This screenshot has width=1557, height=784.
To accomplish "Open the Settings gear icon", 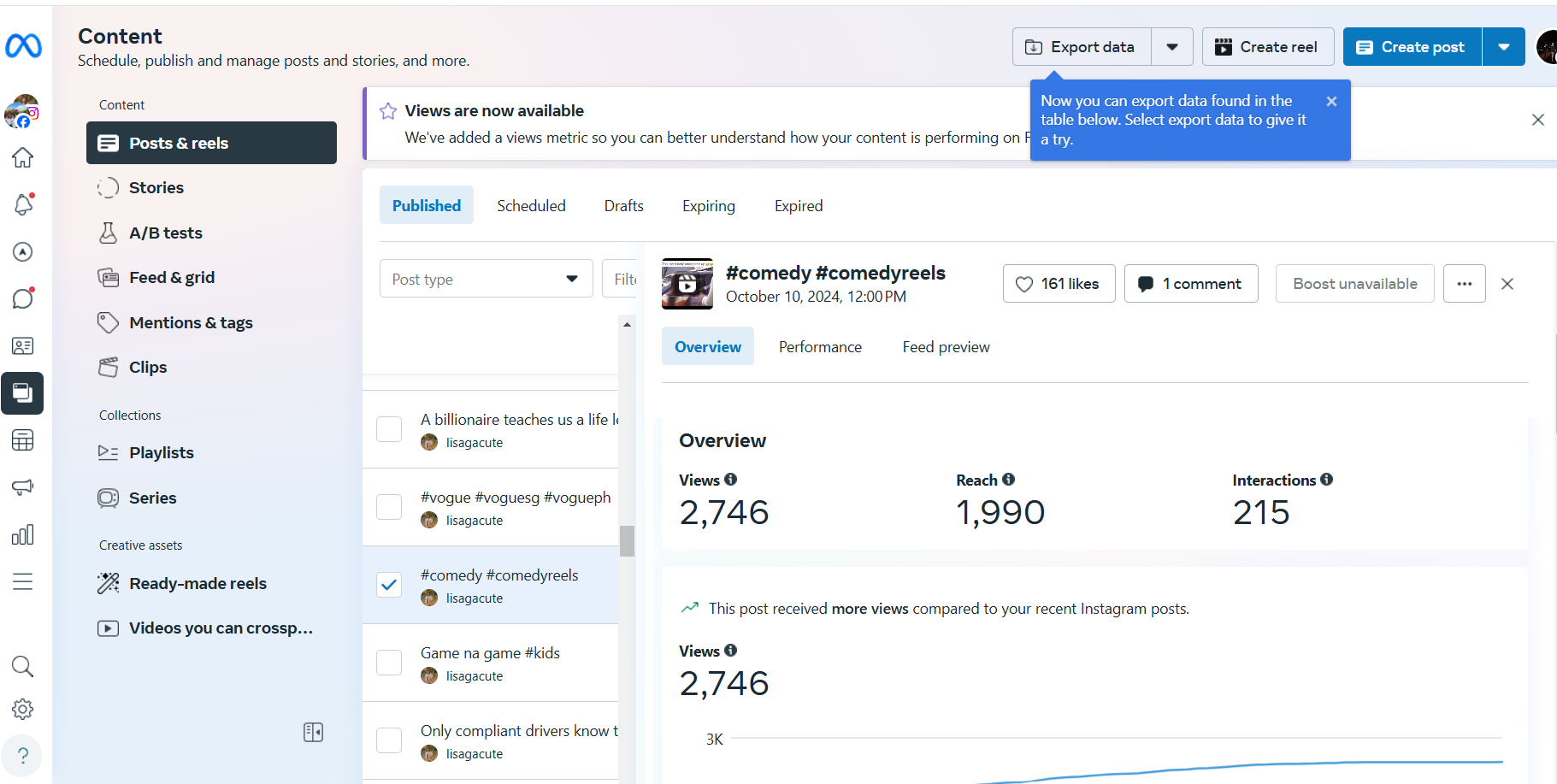I will click(23, 709).
